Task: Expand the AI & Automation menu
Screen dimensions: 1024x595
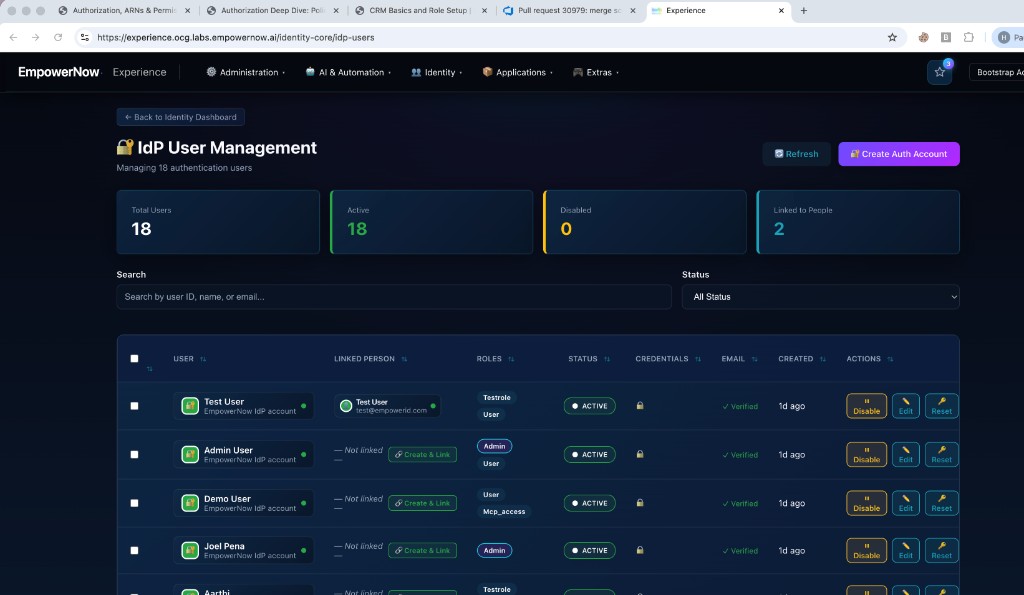Action: click(x=348, y=72)
